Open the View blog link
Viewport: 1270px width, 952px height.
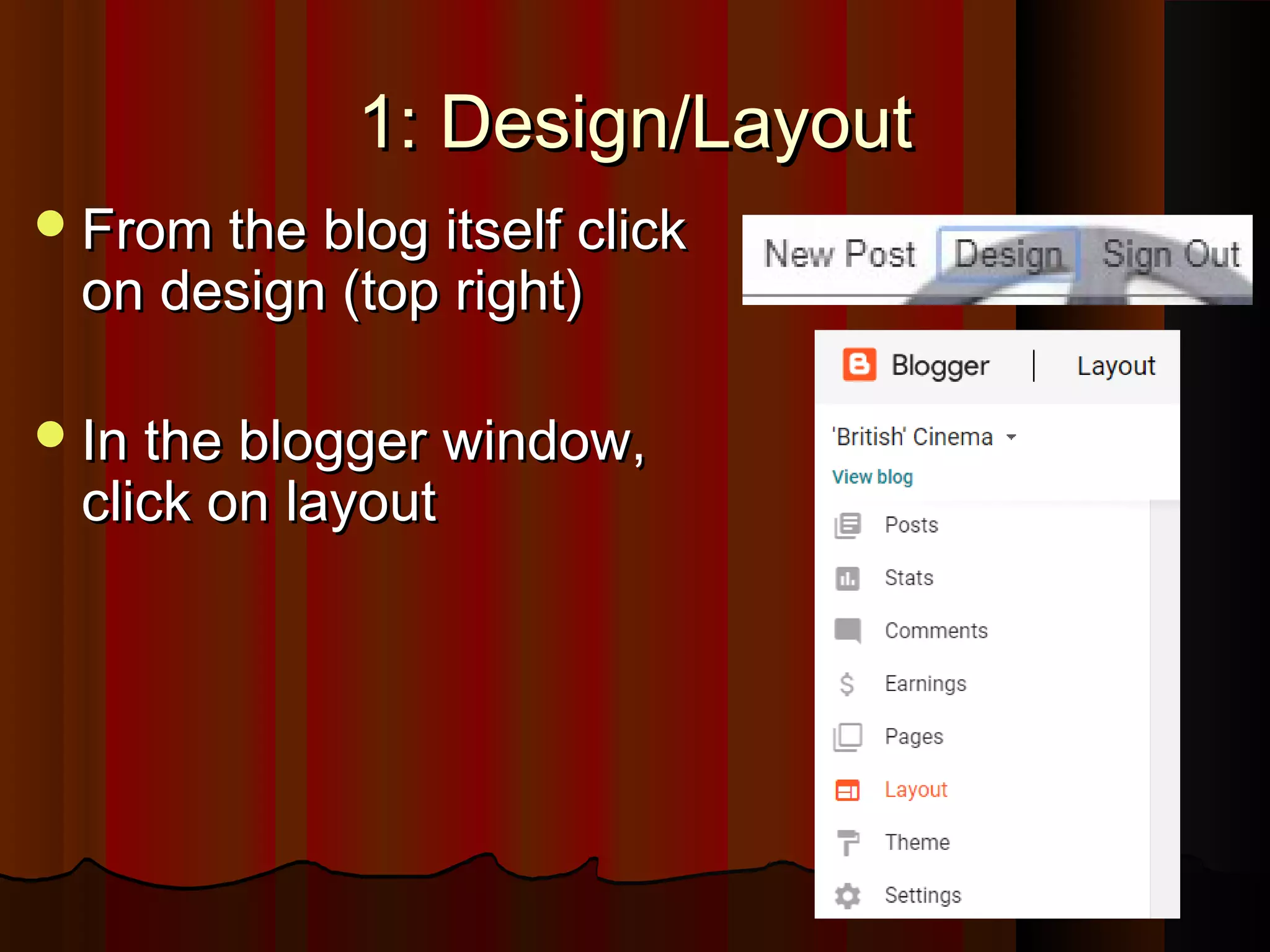[872, 477]
